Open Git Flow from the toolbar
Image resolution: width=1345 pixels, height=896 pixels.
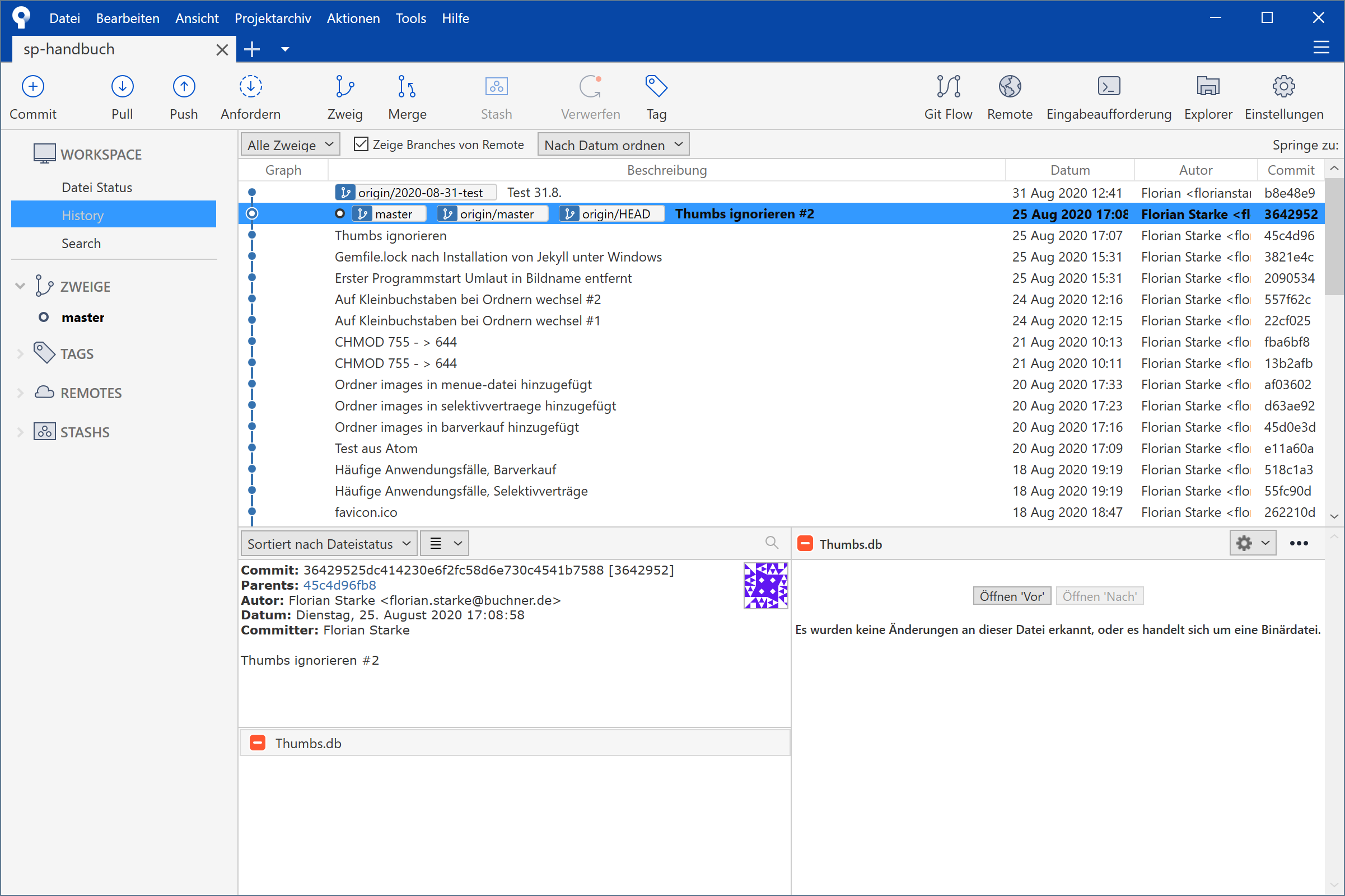tap(948, 87)
